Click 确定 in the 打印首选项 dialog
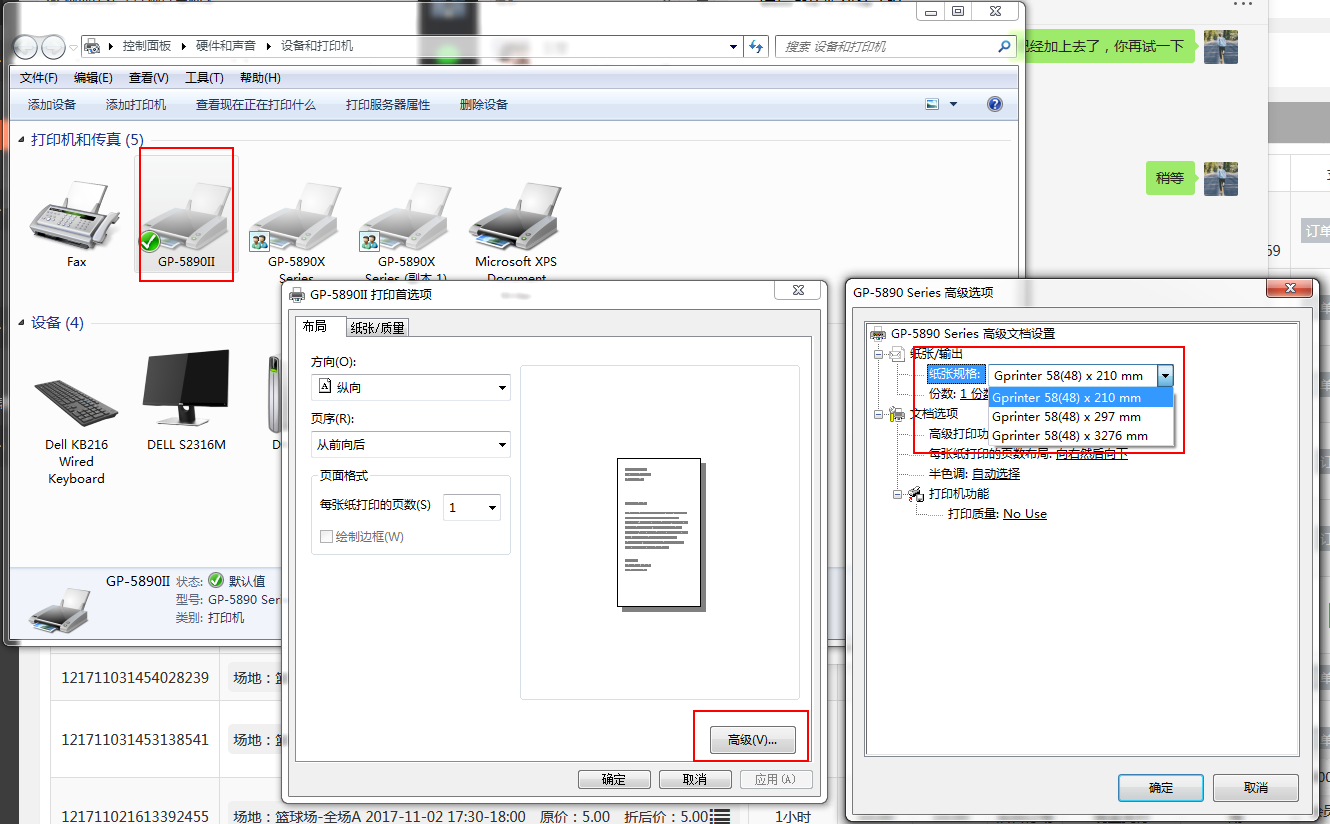This screenshot has height=824, width=1330. point(614,780)
